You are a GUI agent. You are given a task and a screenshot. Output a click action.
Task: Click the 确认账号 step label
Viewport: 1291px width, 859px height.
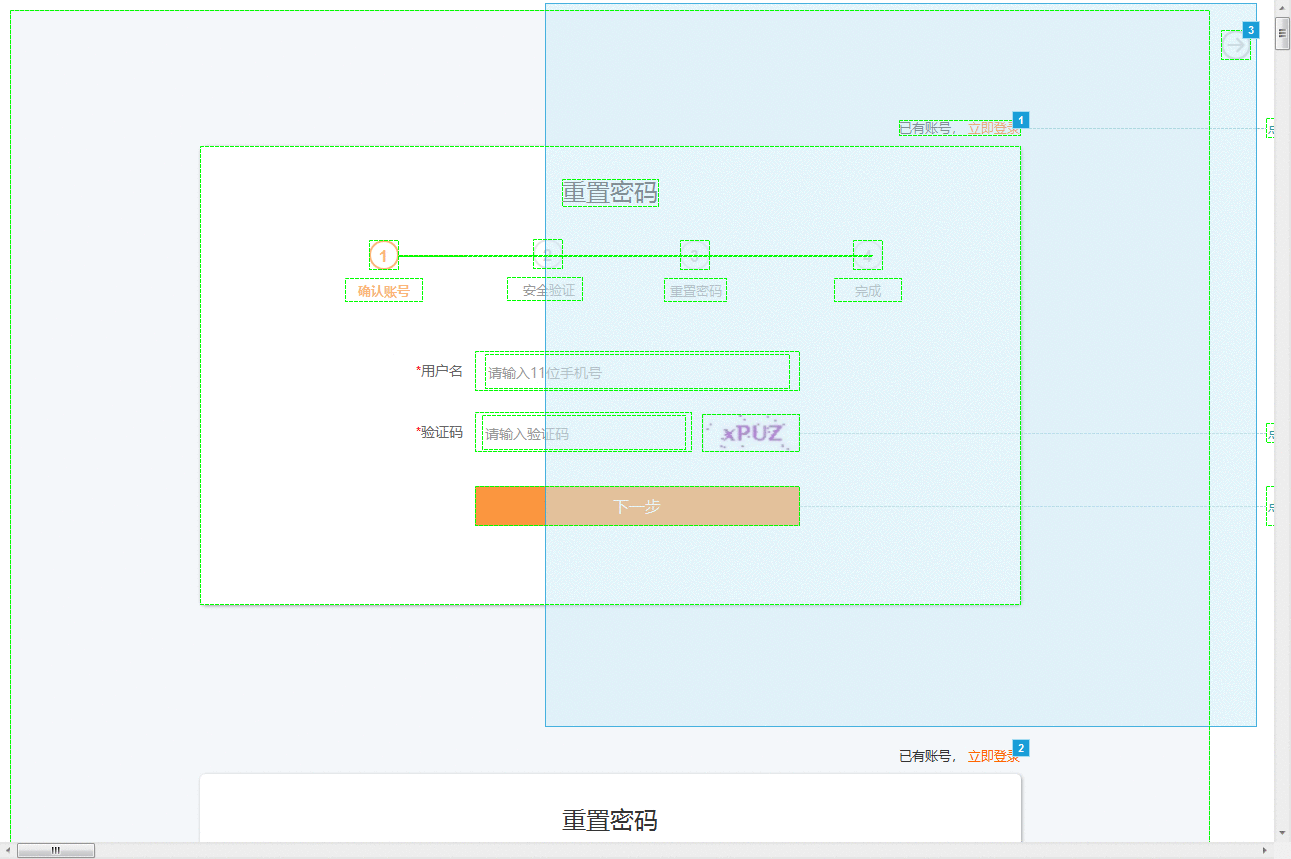tap(384, 291)
